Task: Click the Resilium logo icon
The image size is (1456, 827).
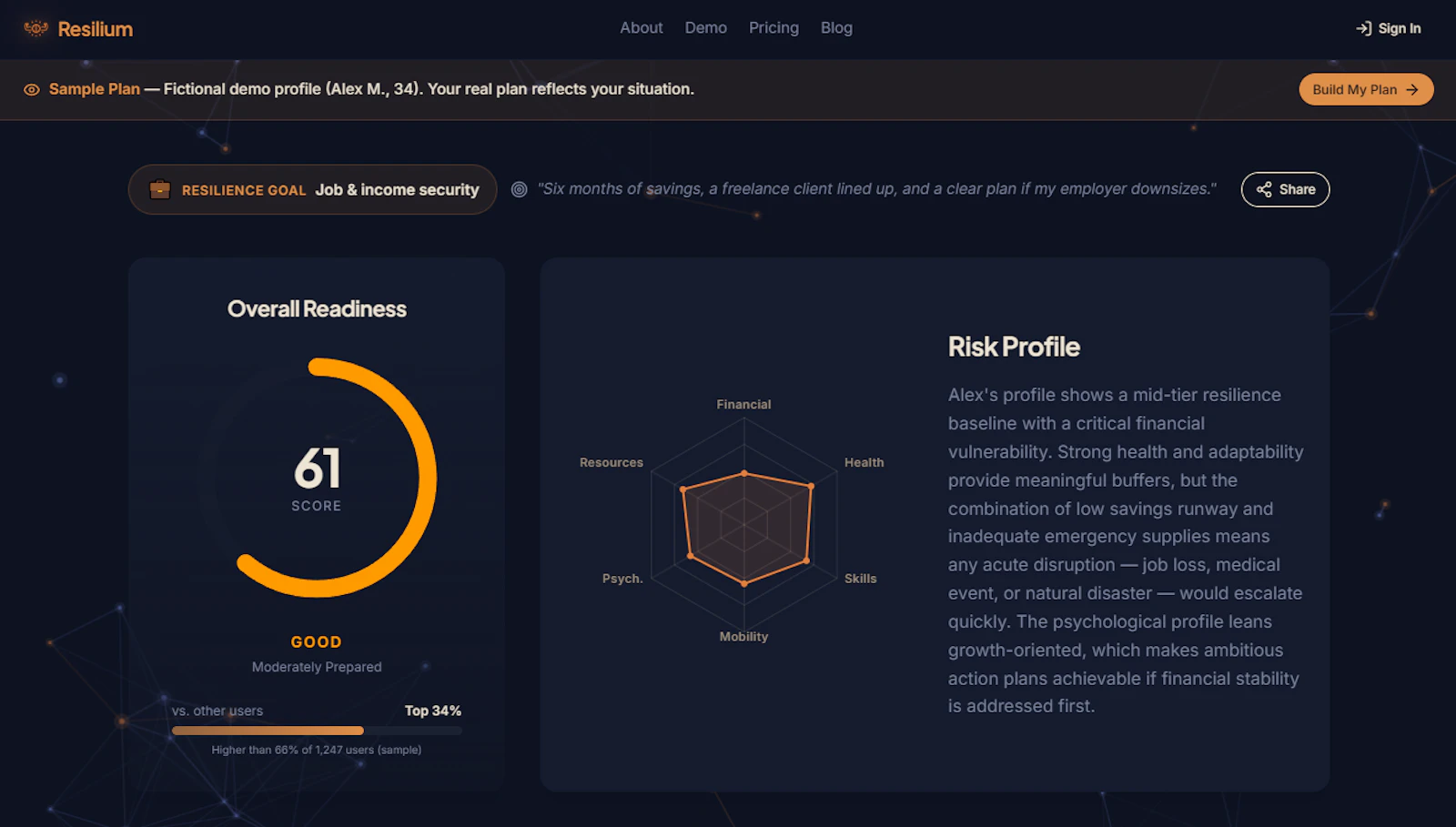Action: tap(35, 29)
